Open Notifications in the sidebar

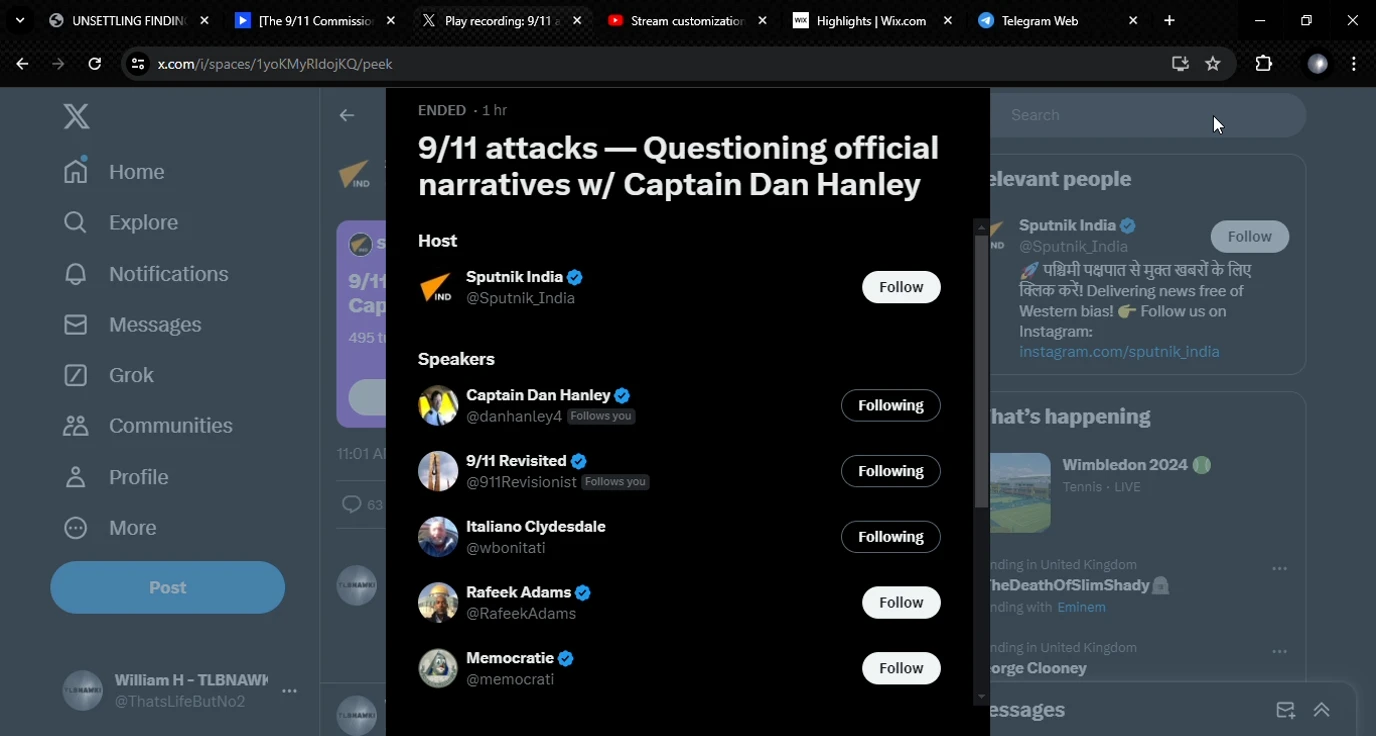146,274
